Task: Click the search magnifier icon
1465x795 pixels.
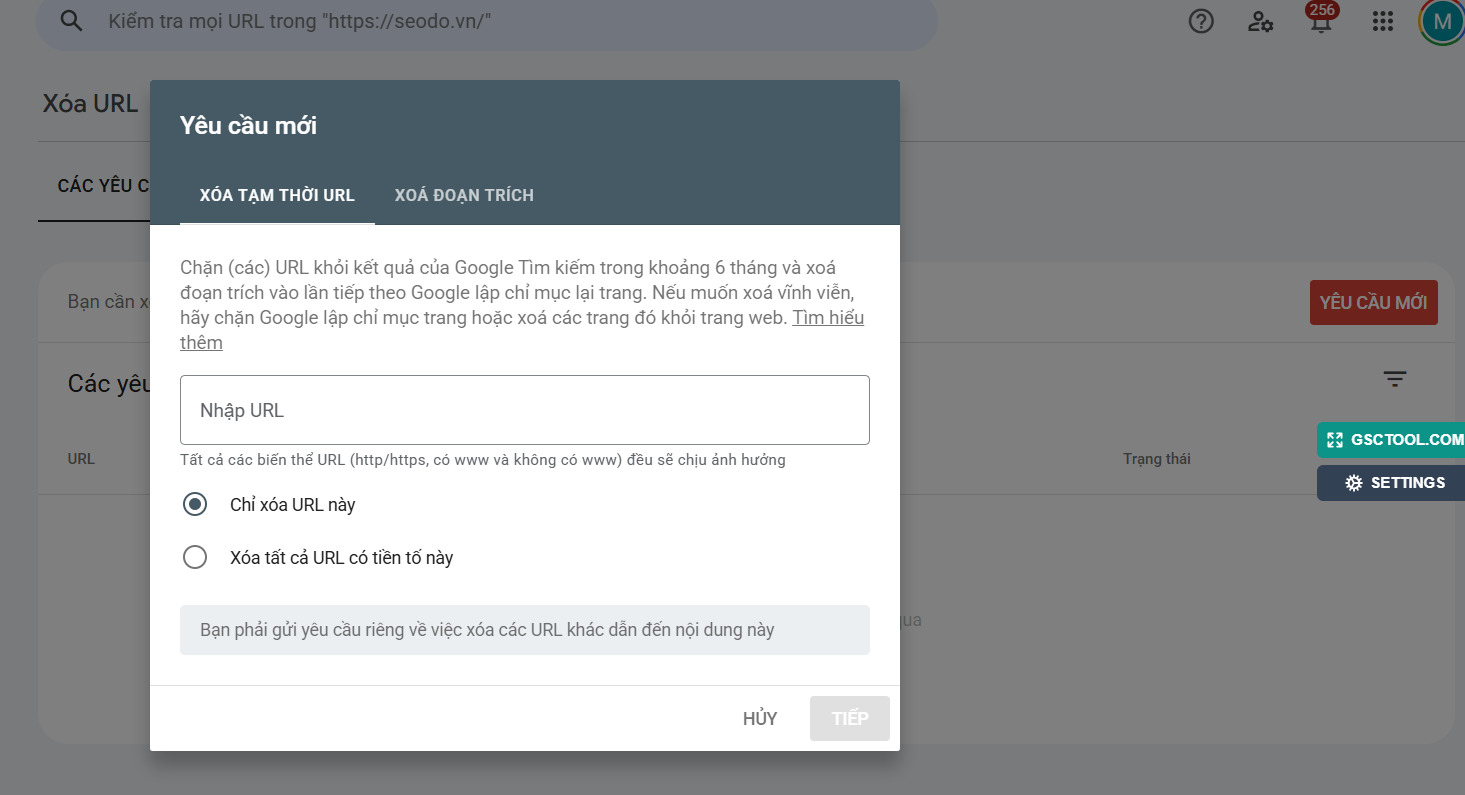Action: click(x=71, y=21)
